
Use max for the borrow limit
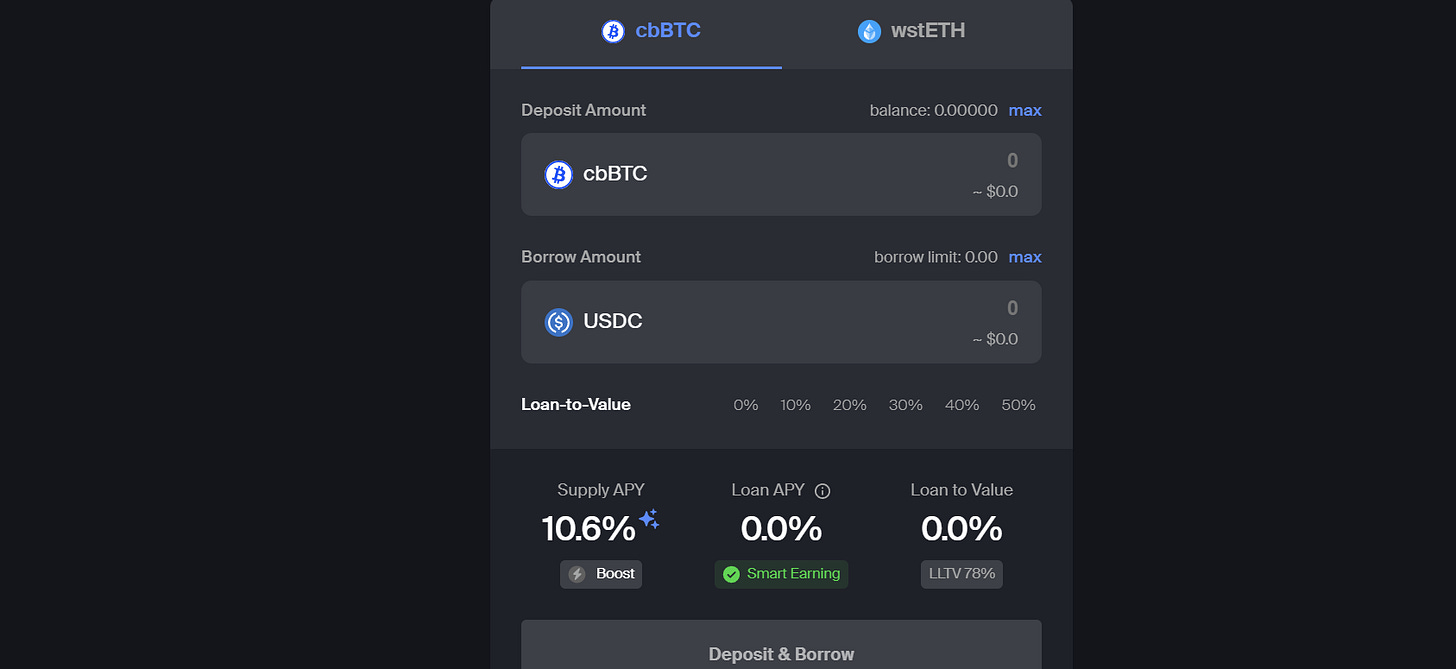point(1025,257)
